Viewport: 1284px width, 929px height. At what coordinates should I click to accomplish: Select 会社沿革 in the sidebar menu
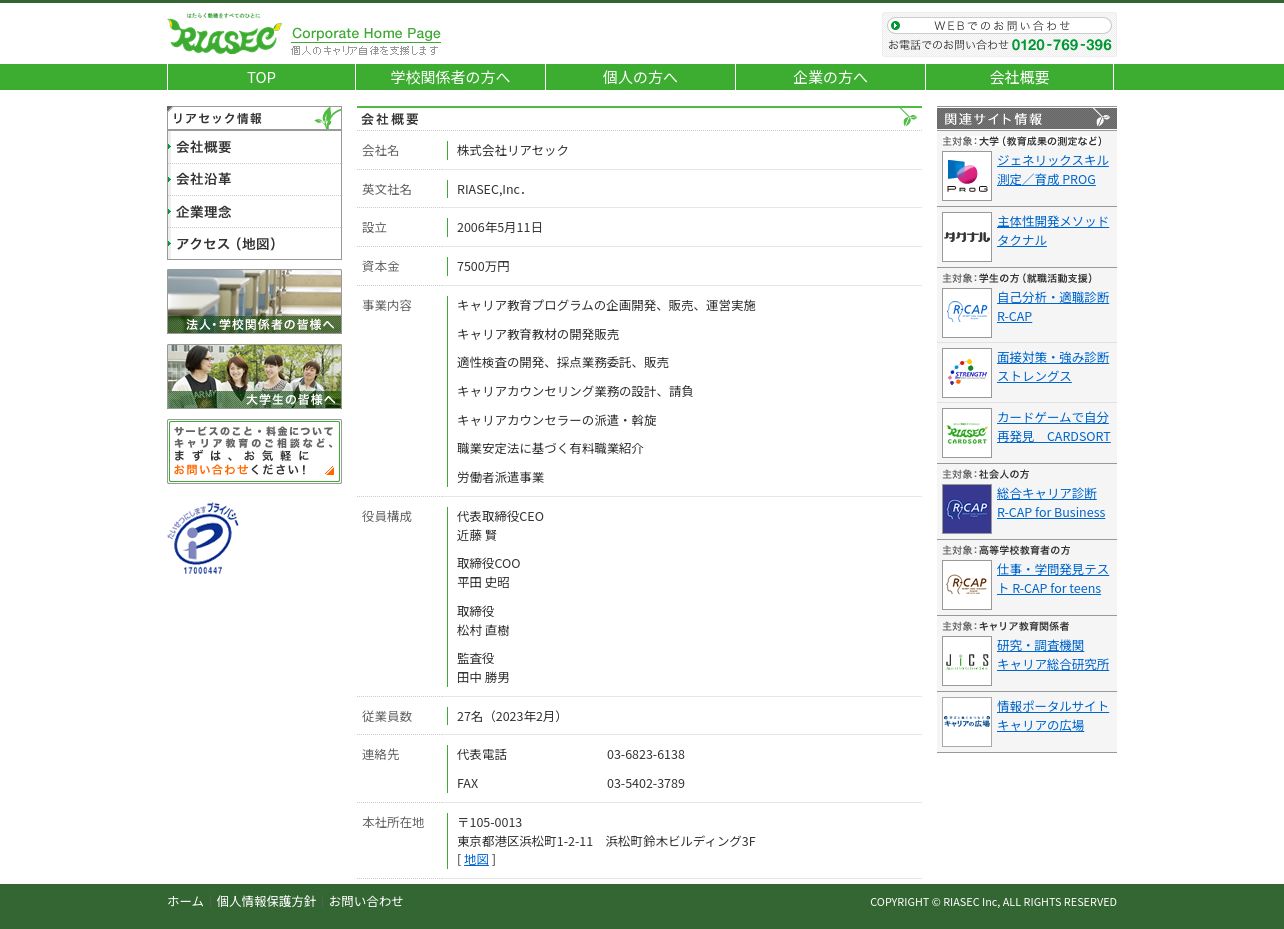pos(254,179)
